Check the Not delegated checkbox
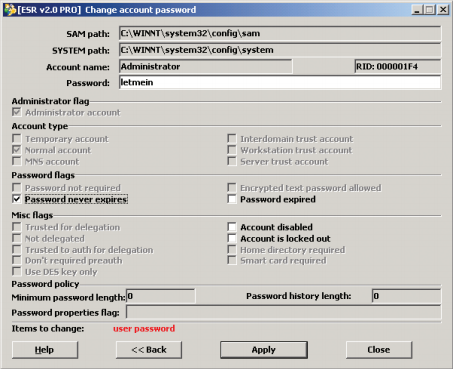 [16, 238]
